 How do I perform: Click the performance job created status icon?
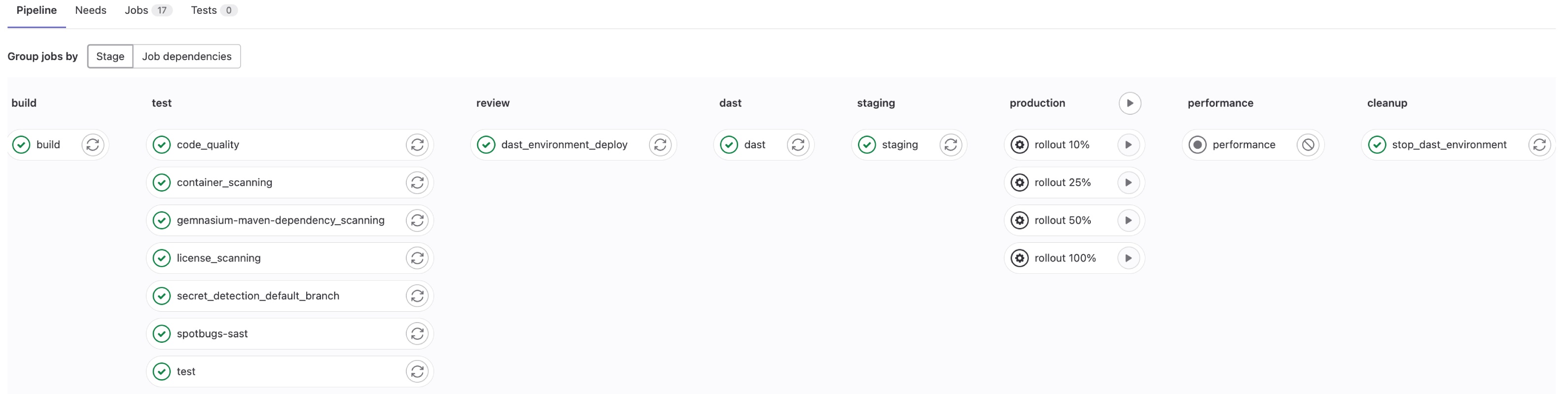pos(1197,145)
